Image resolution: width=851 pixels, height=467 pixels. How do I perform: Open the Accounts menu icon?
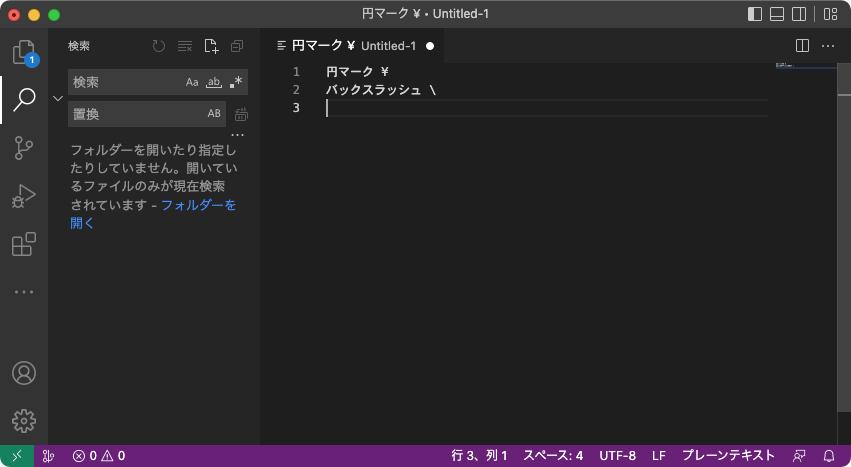[24, 373]
